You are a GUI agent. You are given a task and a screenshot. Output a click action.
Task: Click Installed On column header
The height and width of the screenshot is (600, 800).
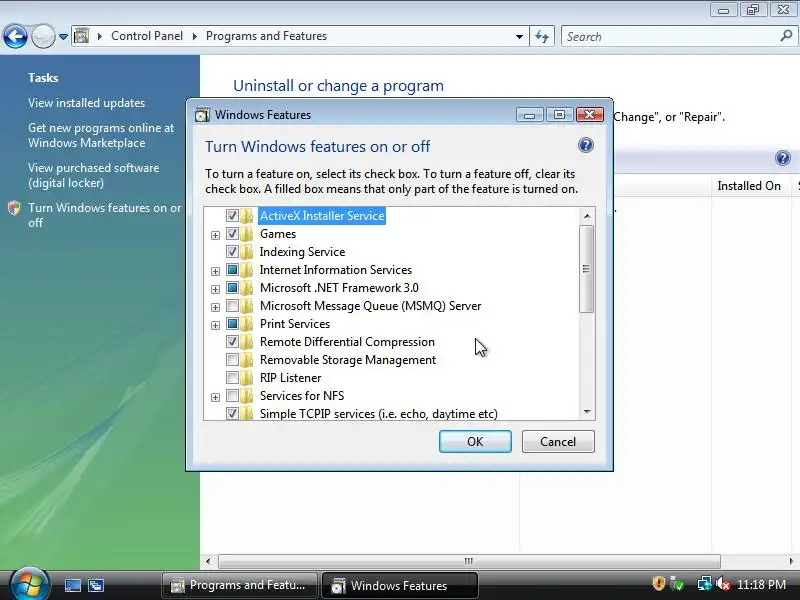tap(749, 186)
